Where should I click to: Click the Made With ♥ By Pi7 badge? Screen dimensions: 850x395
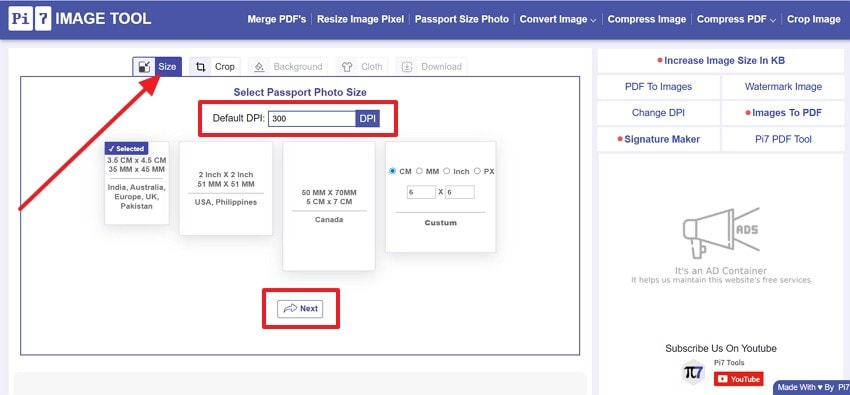coord(812,387)
